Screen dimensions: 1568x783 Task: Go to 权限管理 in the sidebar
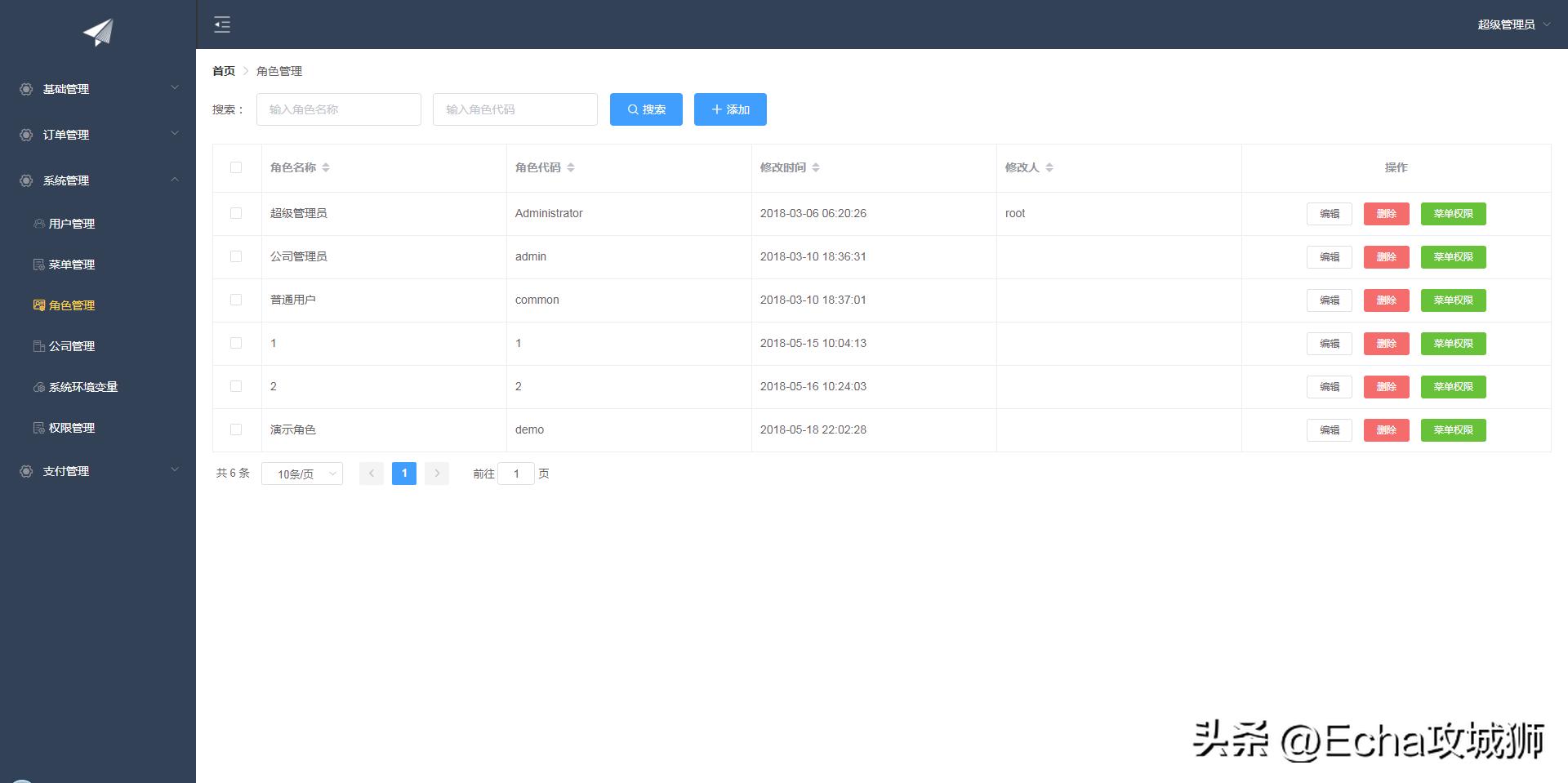[72, 428]
